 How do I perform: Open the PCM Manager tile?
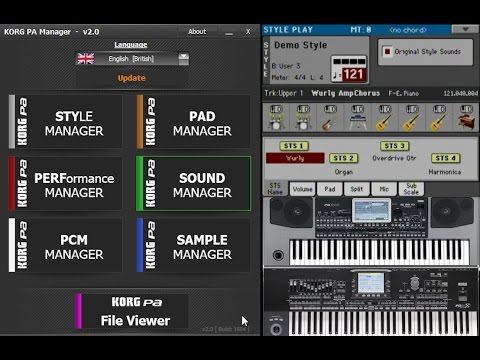pos(66,245)
